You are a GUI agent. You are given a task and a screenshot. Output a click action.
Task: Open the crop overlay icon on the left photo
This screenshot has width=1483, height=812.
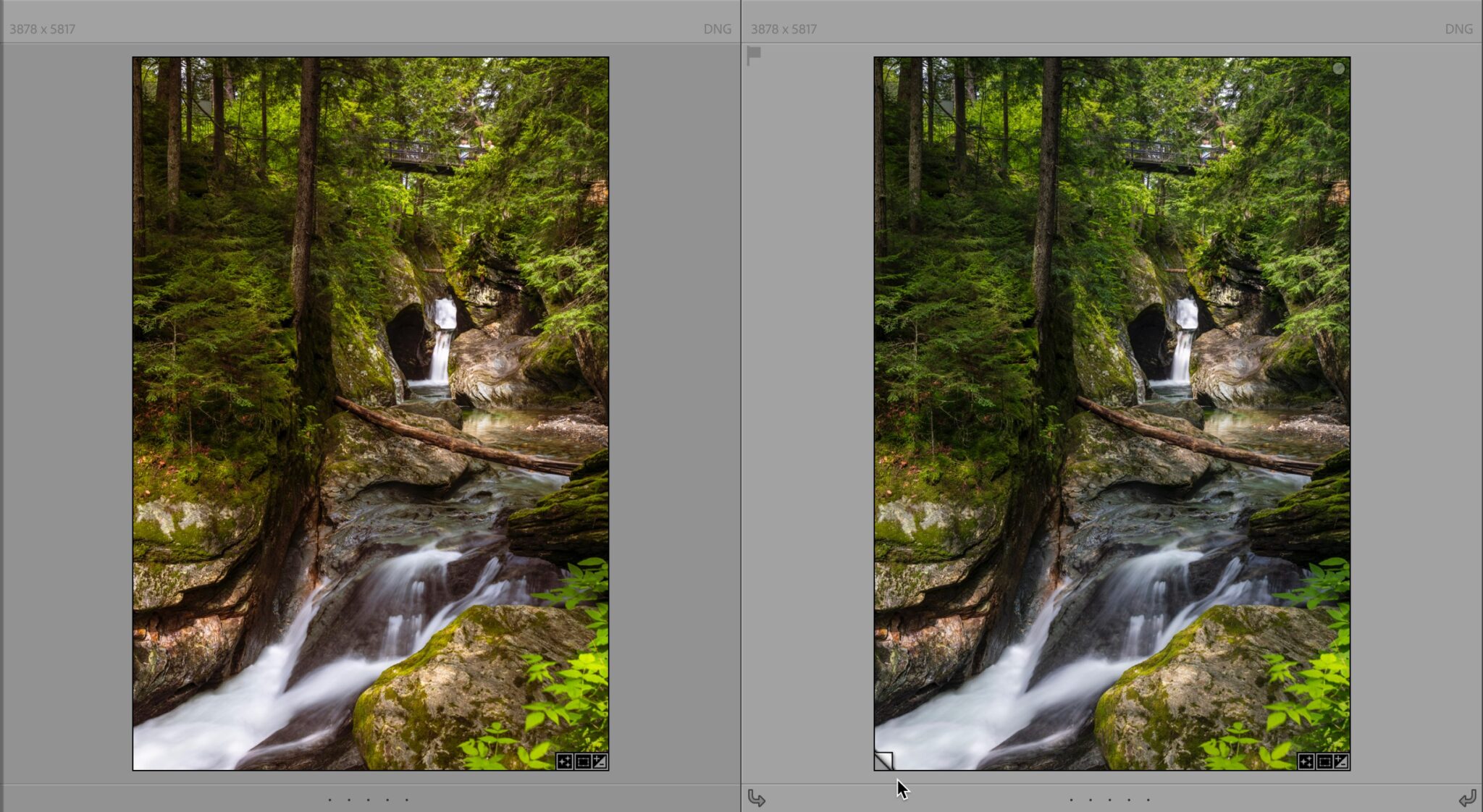click(583, 761)
